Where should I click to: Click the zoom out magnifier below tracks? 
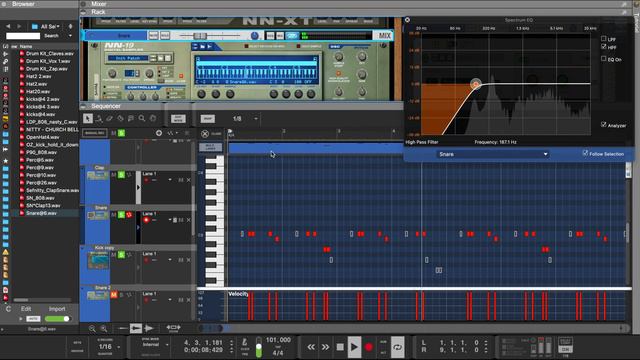(92, 329)
